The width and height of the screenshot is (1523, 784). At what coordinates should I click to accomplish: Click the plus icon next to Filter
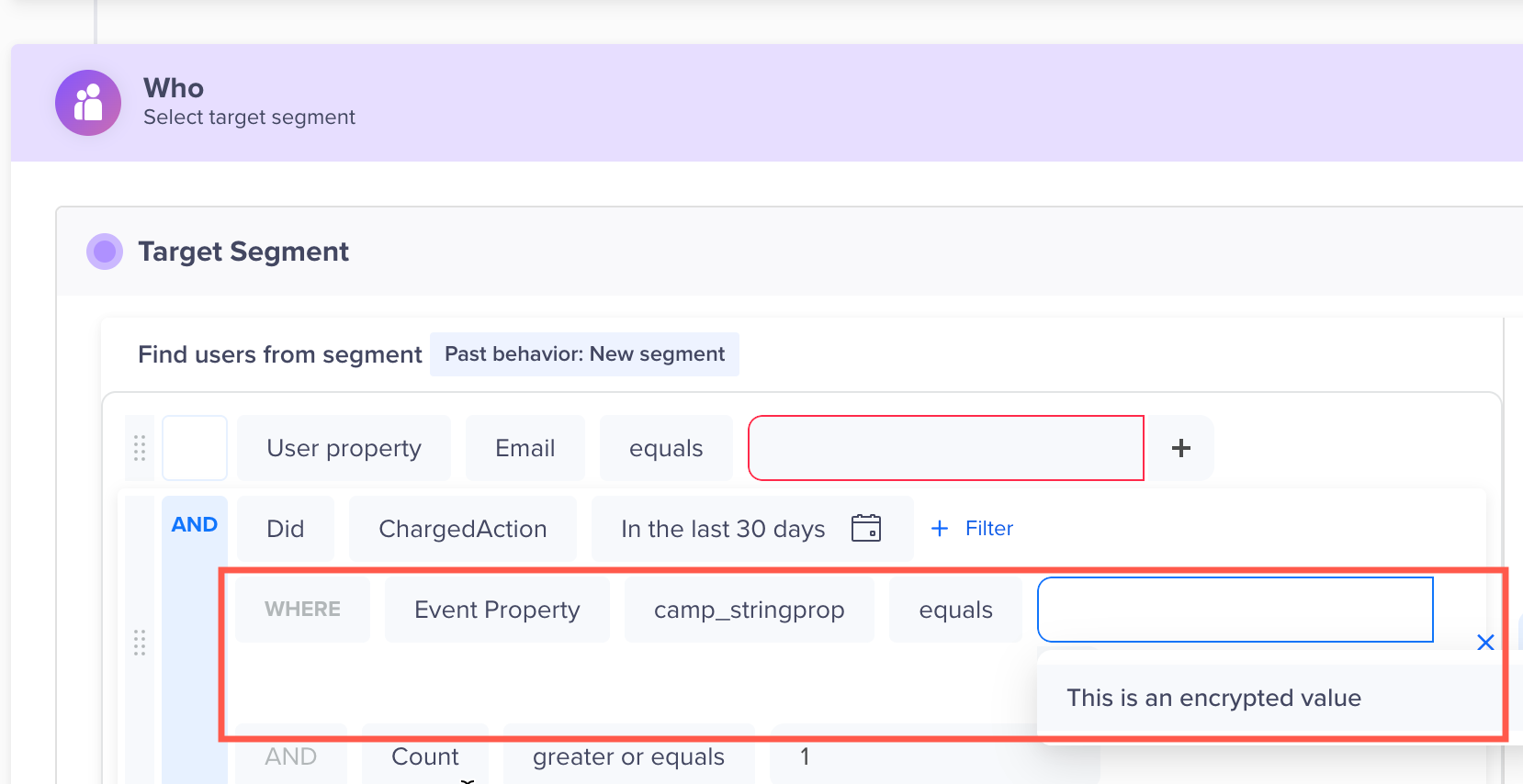click(x=939, y=528)
